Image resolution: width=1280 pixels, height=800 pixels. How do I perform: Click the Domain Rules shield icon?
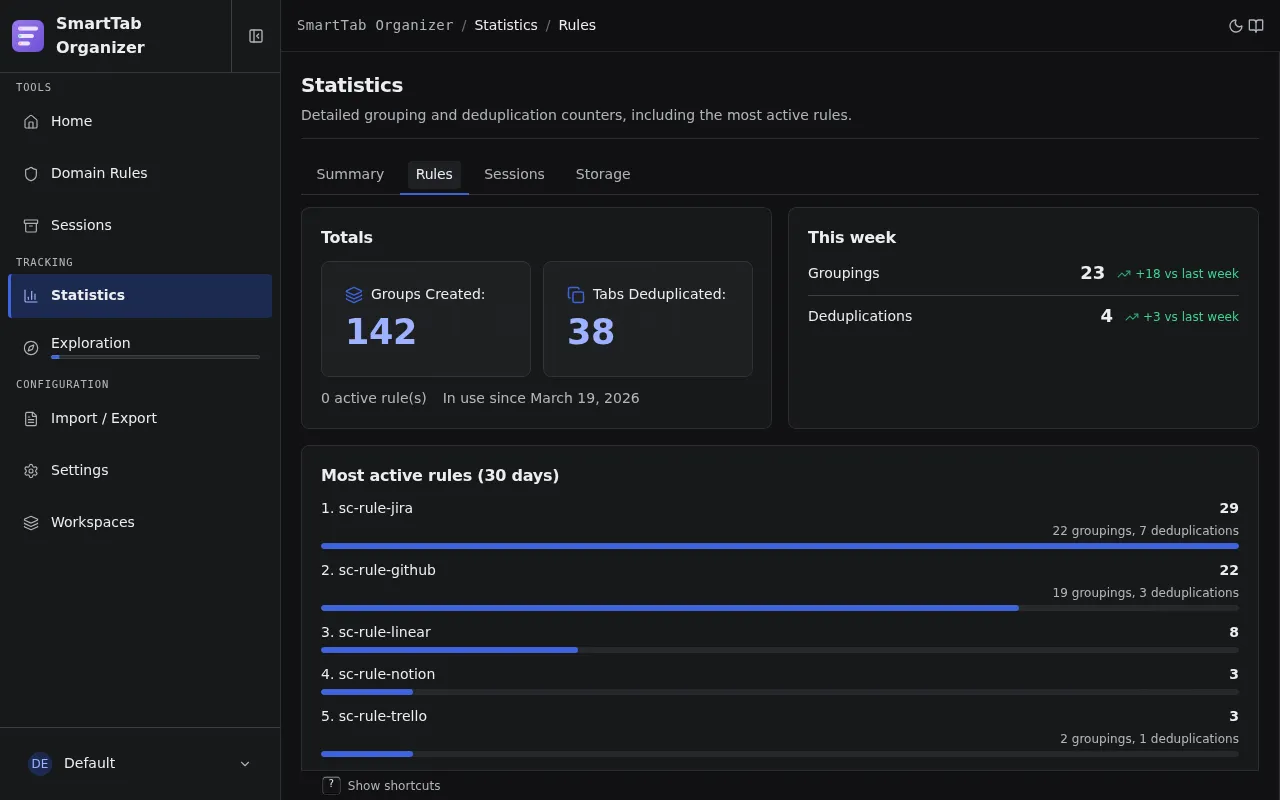coord(31,173)
